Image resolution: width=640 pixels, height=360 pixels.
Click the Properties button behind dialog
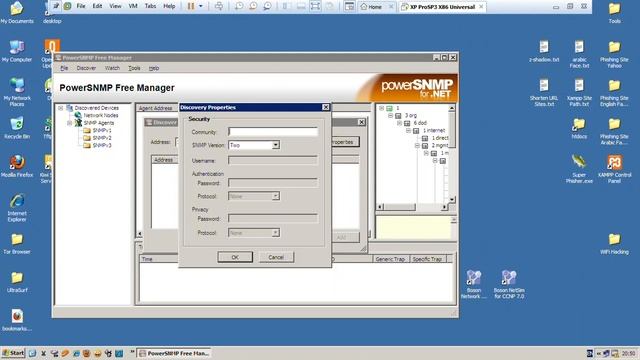[345, 142]
